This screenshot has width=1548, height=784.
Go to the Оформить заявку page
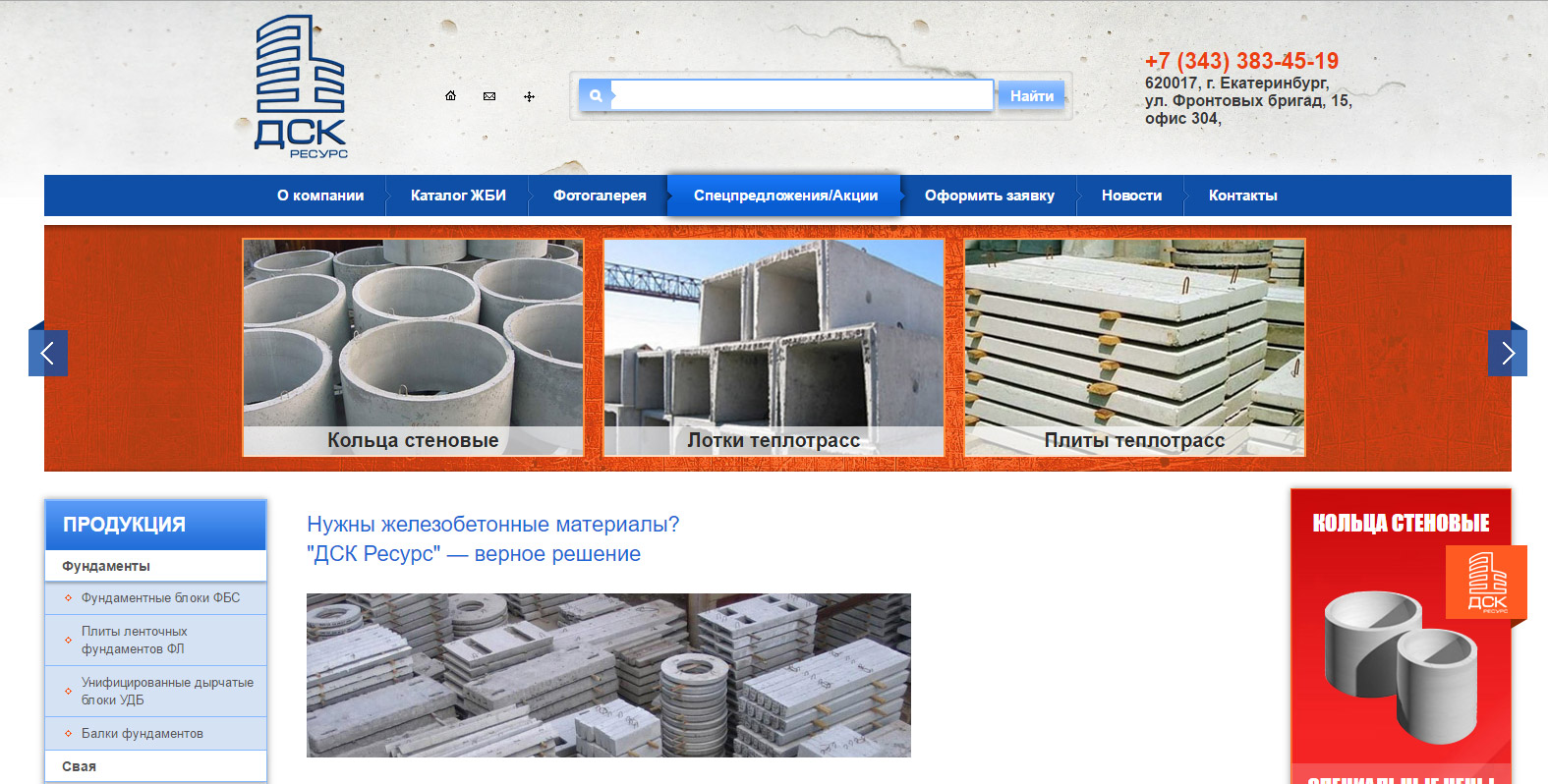(989, 196)
